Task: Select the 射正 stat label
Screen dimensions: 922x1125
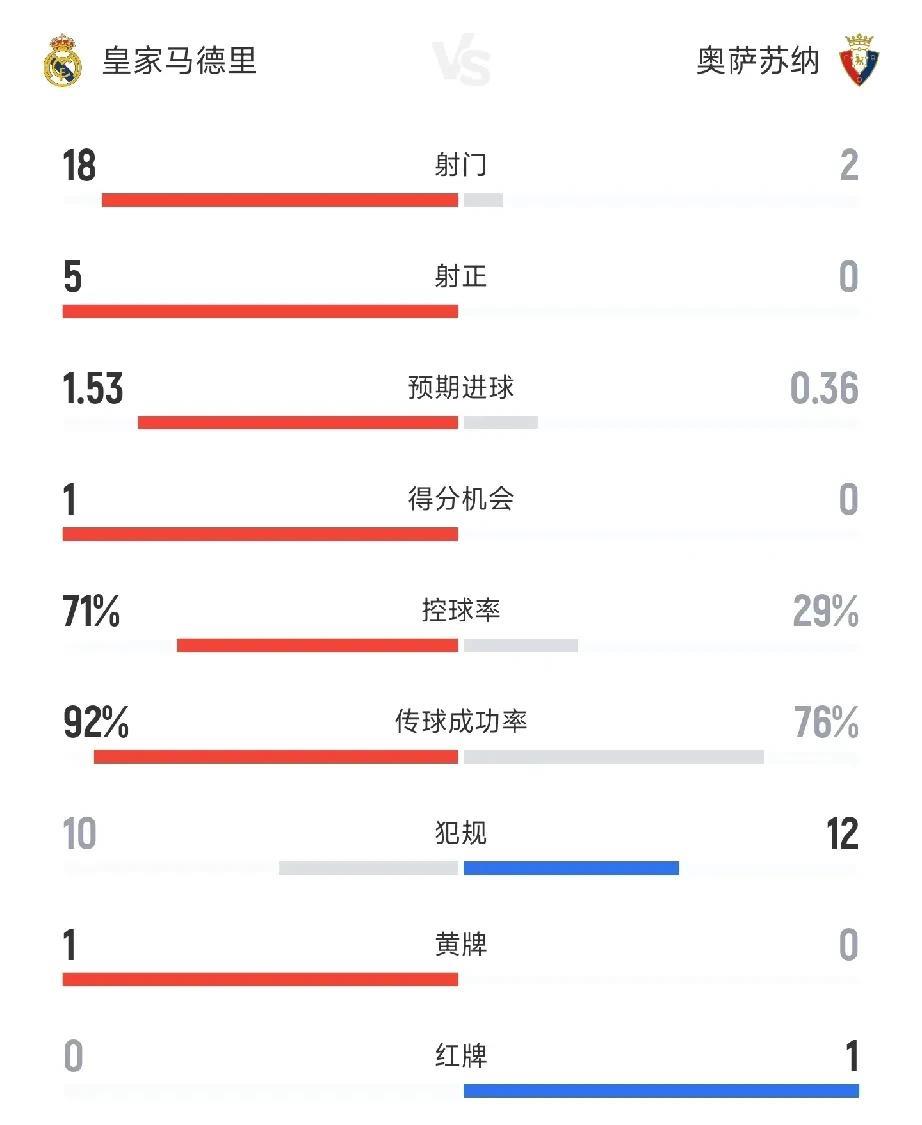Action: [461, 276]
